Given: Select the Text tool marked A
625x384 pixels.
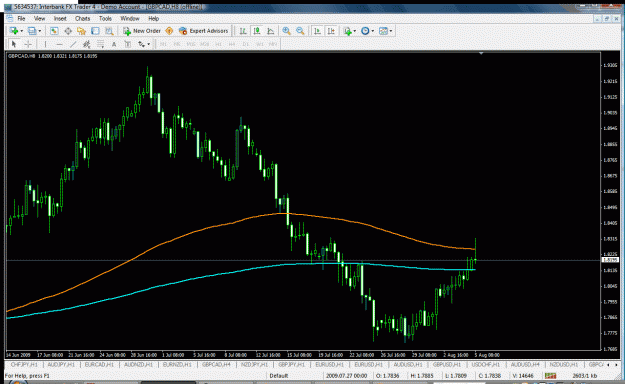Looking at the screenshot, I should (x=114, y=44).
